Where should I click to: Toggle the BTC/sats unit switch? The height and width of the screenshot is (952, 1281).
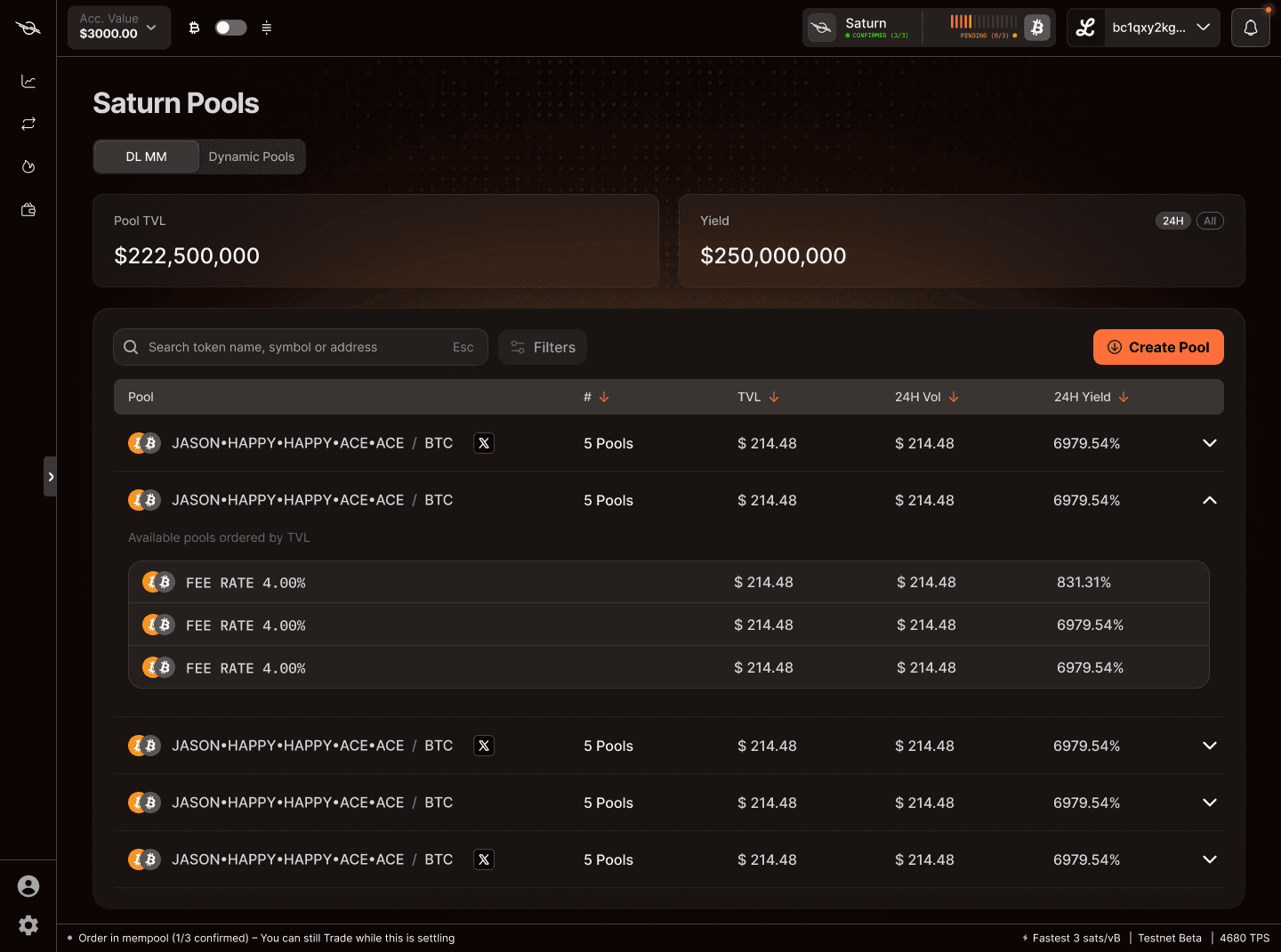point(230,28)
